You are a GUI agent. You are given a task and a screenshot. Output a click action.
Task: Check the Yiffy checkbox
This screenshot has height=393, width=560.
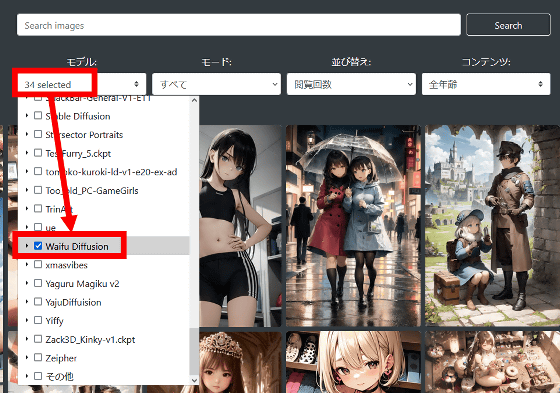(x=38, y=320)
